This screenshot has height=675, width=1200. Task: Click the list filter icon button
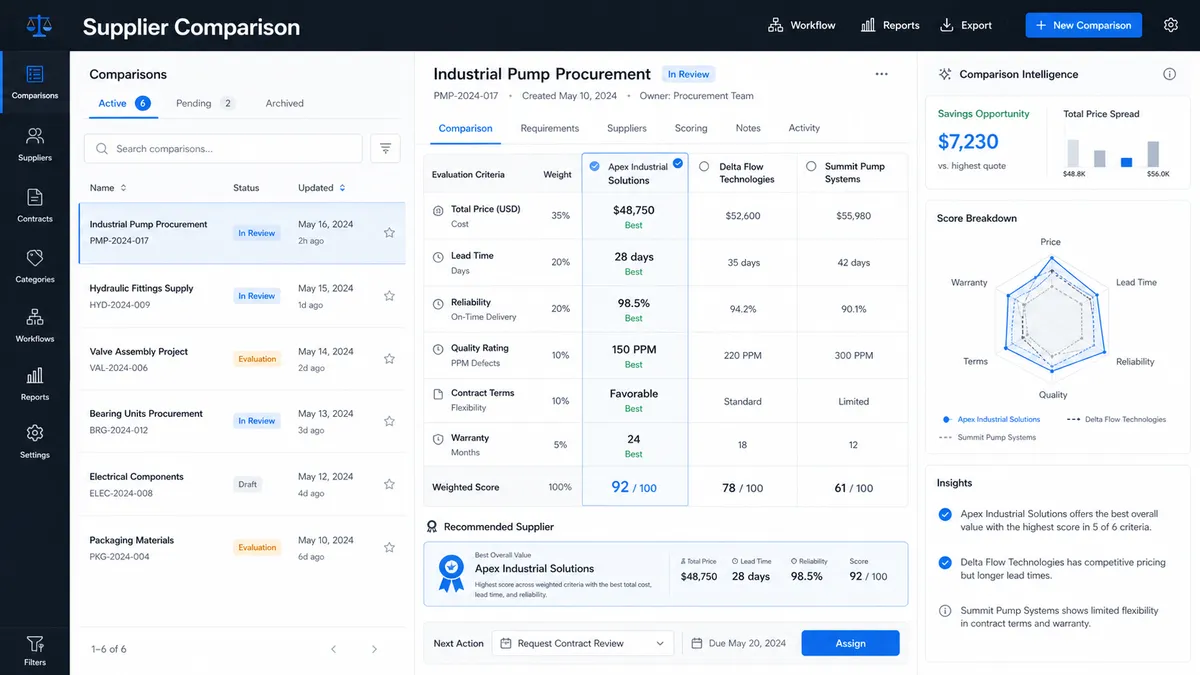385,149
